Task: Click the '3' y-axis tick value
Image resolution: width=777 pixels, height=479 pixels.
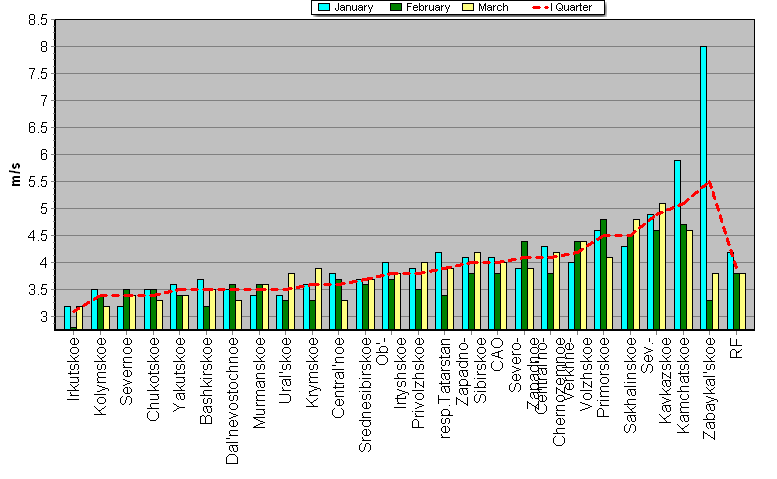Action: (x=44, y=317)
